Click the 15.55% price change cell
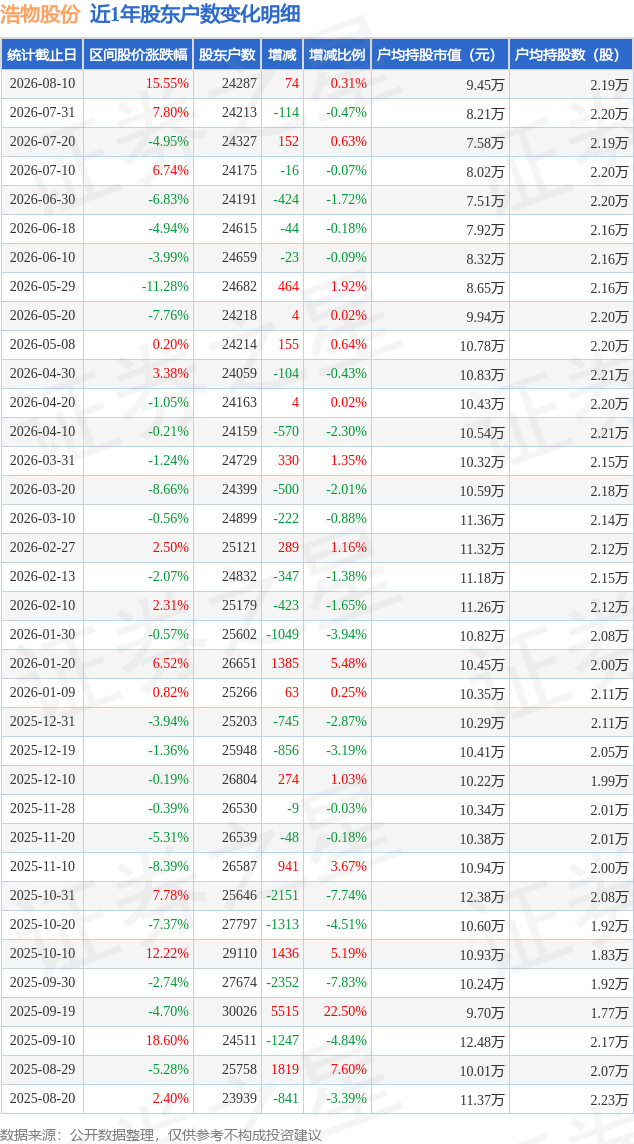This screenshot has height=1144, width=634. 168,84
